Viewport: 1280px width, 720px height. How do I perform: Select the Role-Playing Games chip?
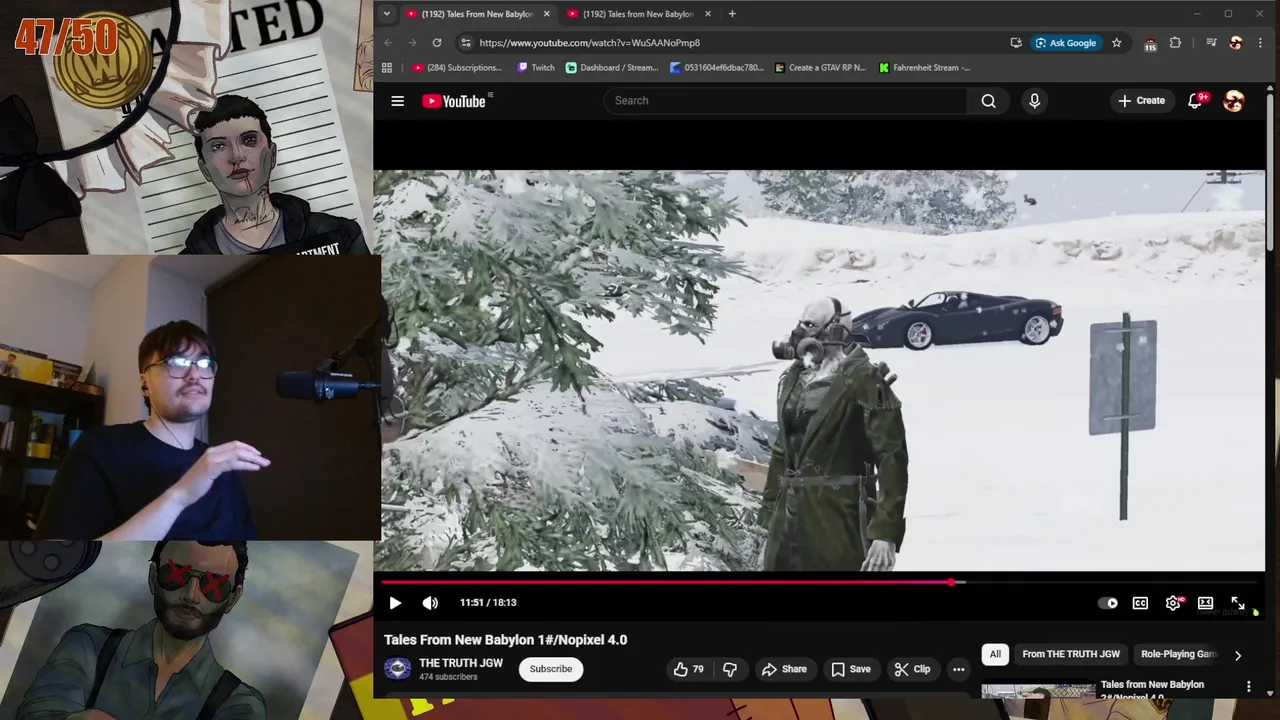tap(1179, 654)
